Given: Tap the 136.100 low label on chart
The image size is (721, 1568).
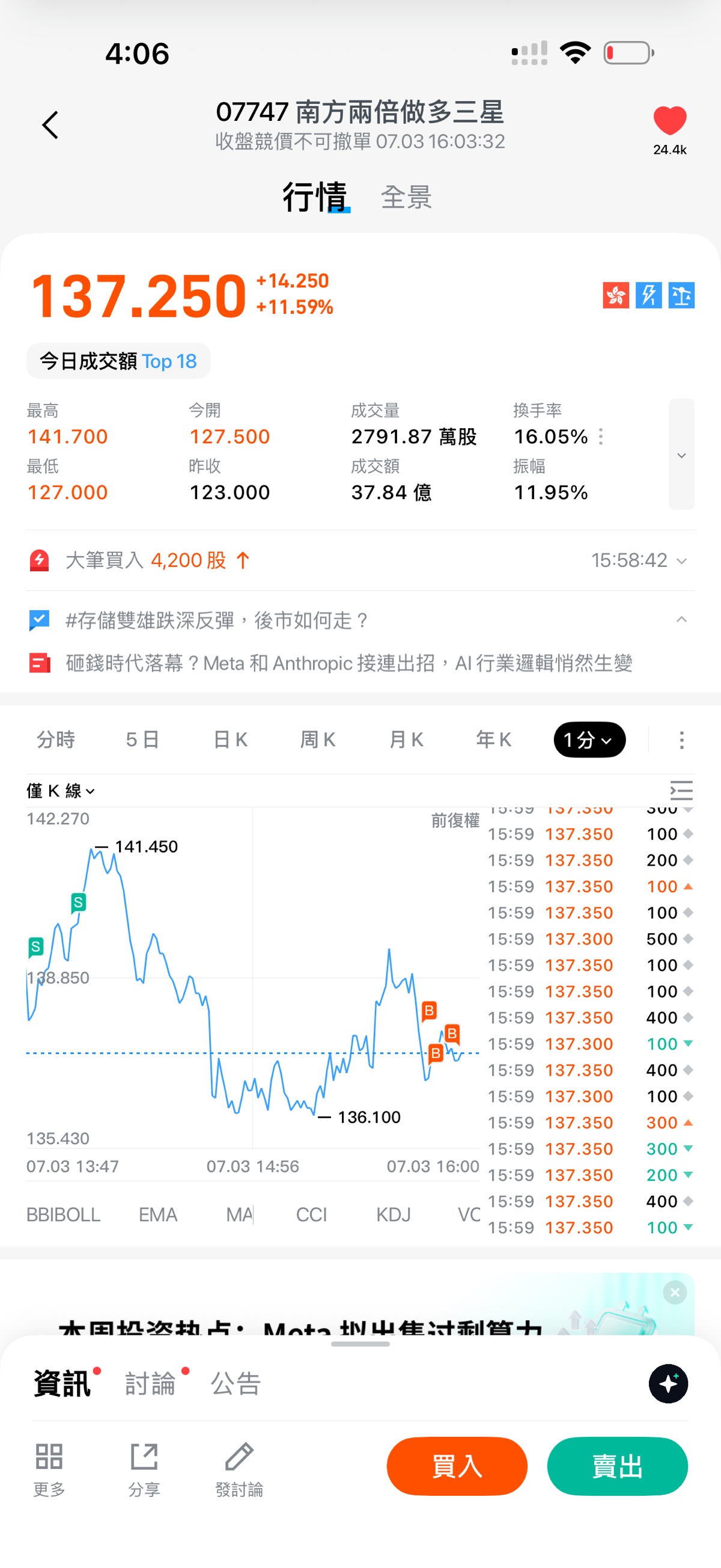Looking at the screenshot, I should [369, 1117].
